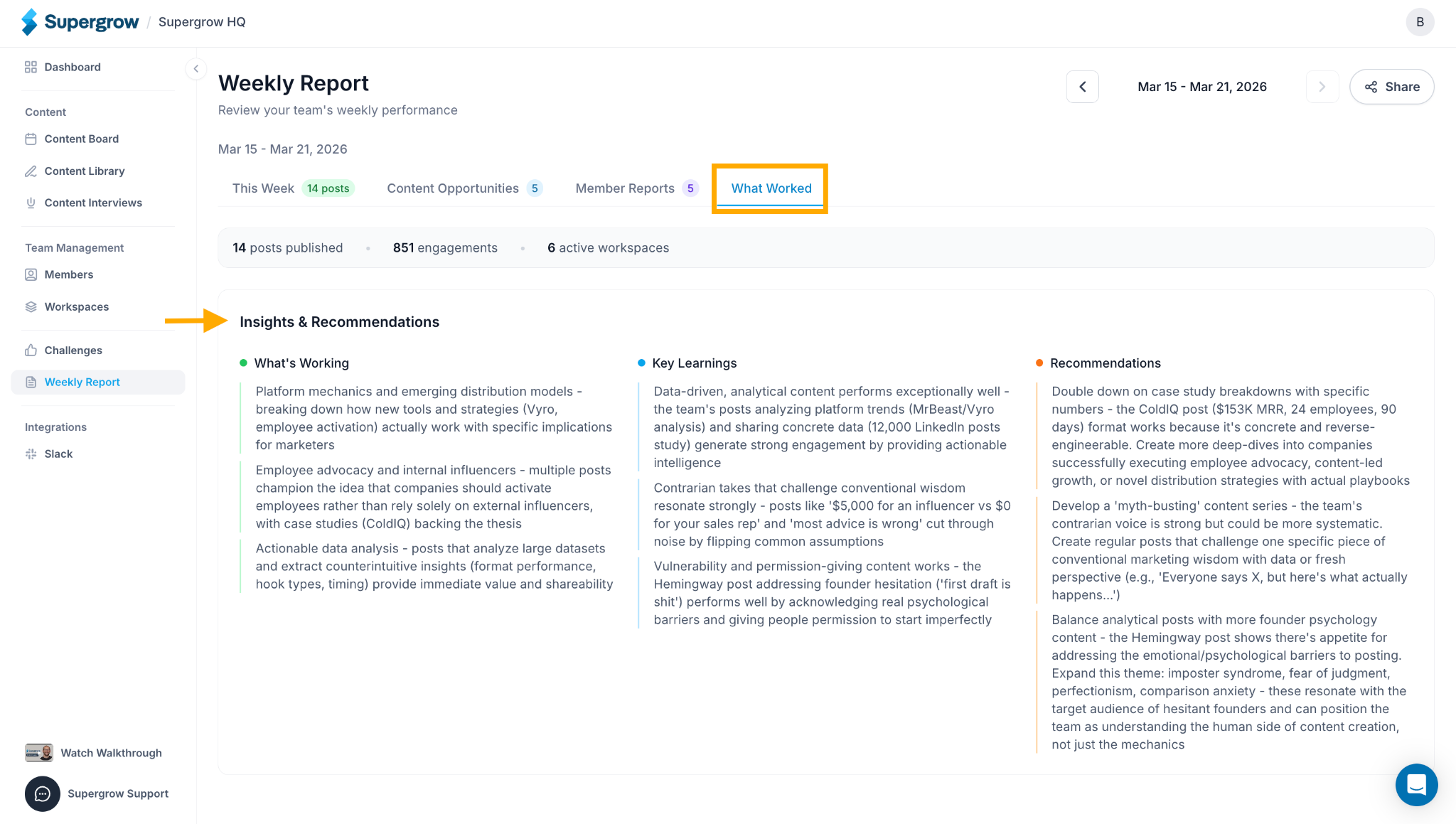Open the Content Opportunities tab
The height and width of the screenshot is (824, 1456).
coord(464,188)
